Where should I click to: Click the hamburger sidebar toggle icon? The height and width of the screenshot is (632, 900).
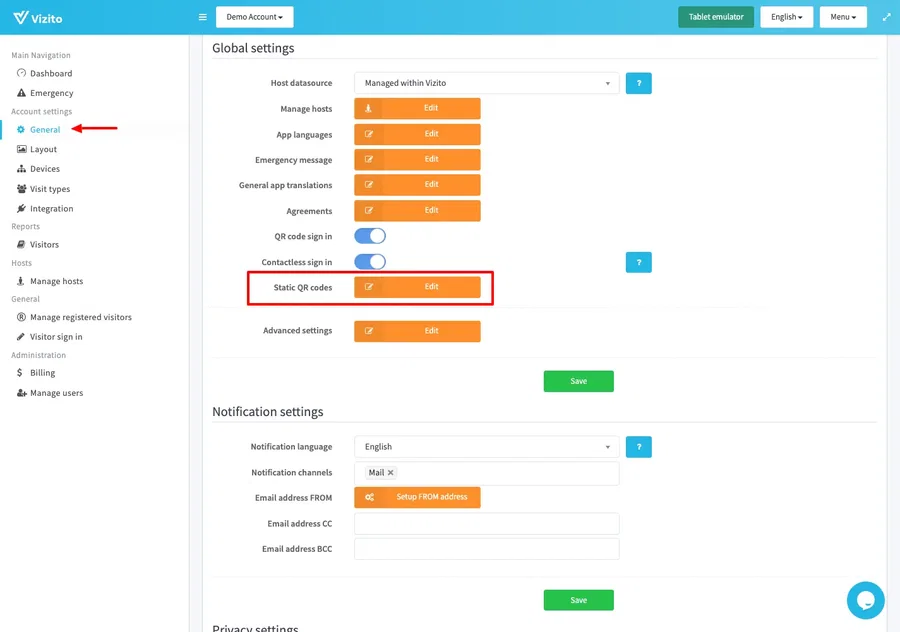coord(202,17)
